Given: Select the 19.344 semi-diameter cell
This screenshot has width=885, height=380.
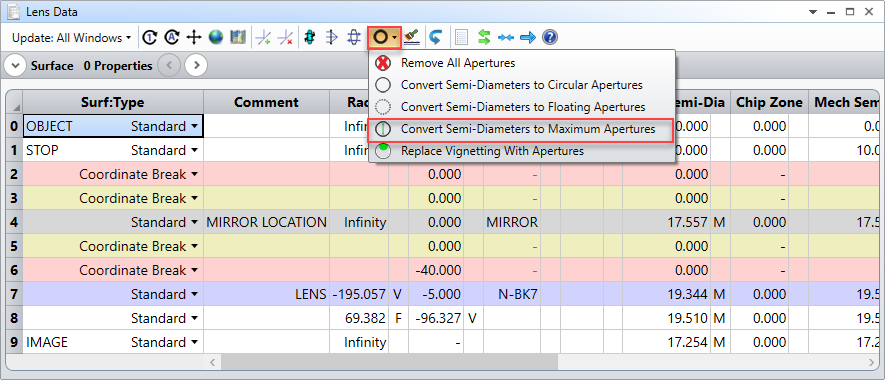Looking at the screenshot, I should click(x=666, y=294).
